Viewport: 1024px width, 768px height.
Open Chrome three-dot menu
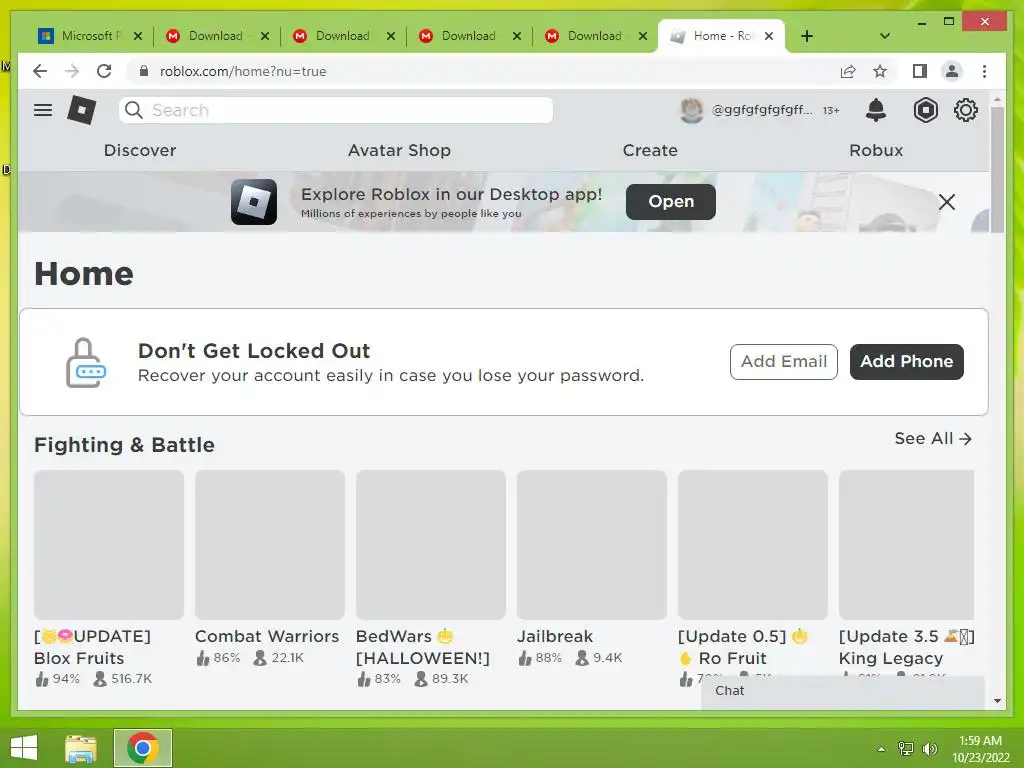[x=984, y=71]
